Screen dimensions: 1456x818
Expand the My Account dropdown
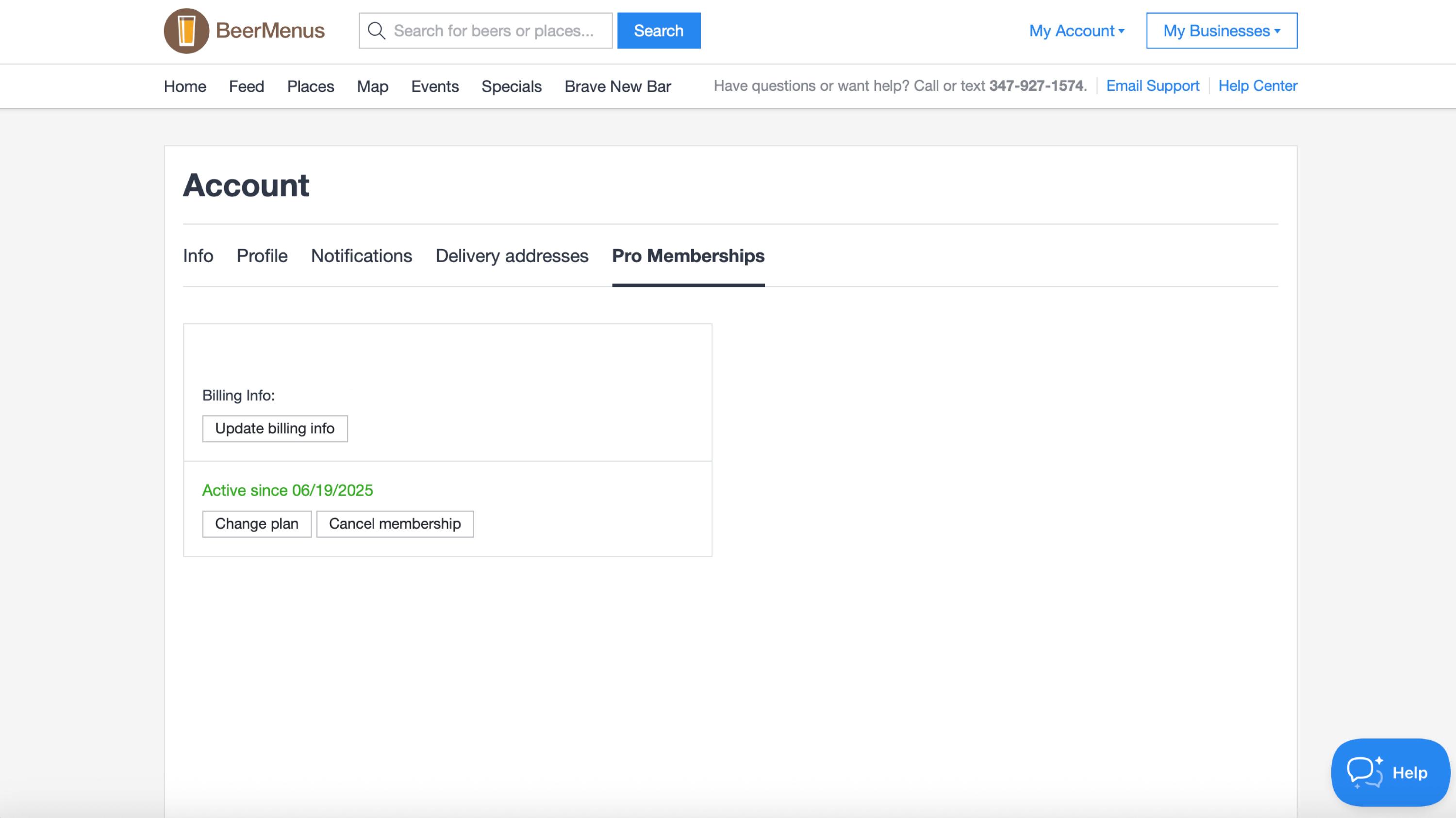1076,31
